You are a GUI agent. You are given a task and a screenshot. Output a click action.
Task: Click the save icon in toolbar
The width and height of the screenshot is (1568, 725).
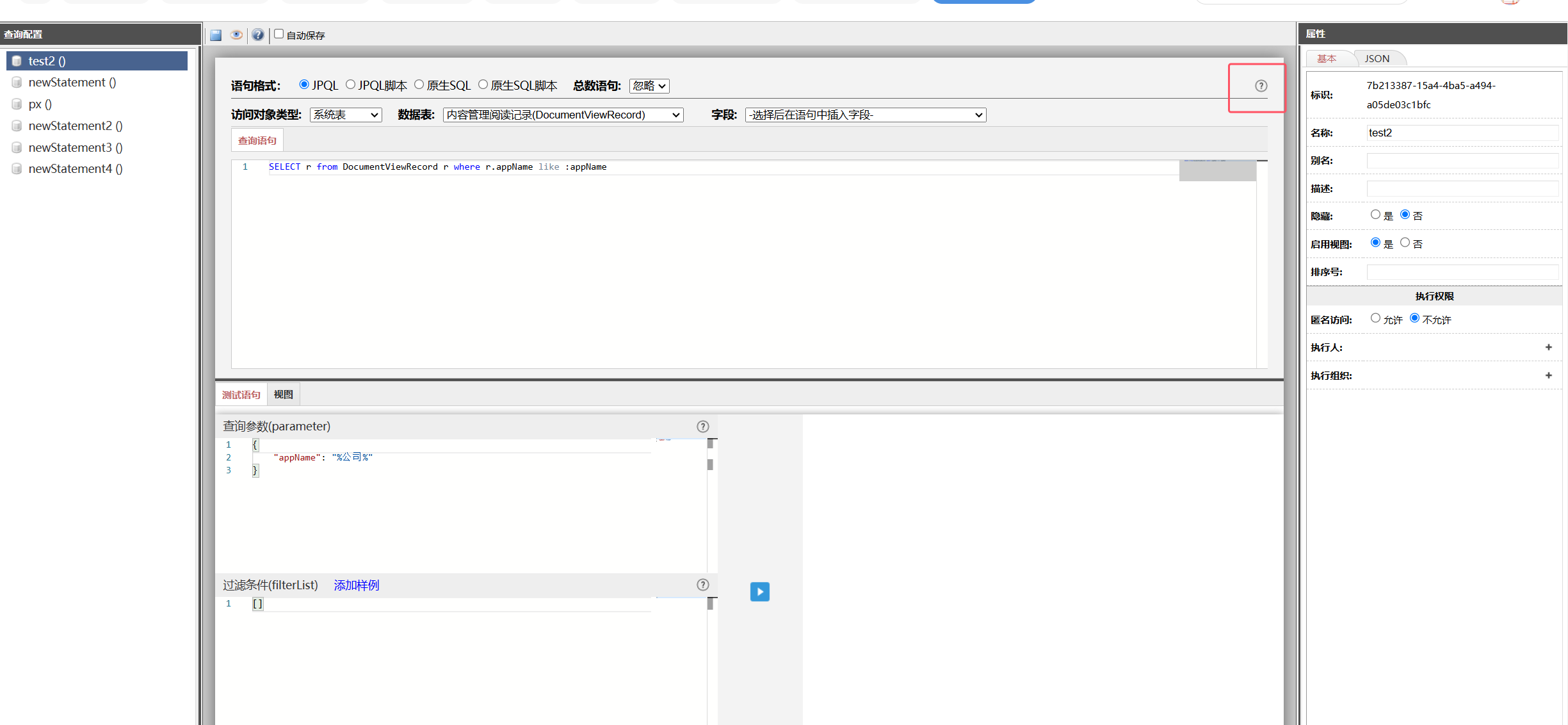tap(216, 35)
